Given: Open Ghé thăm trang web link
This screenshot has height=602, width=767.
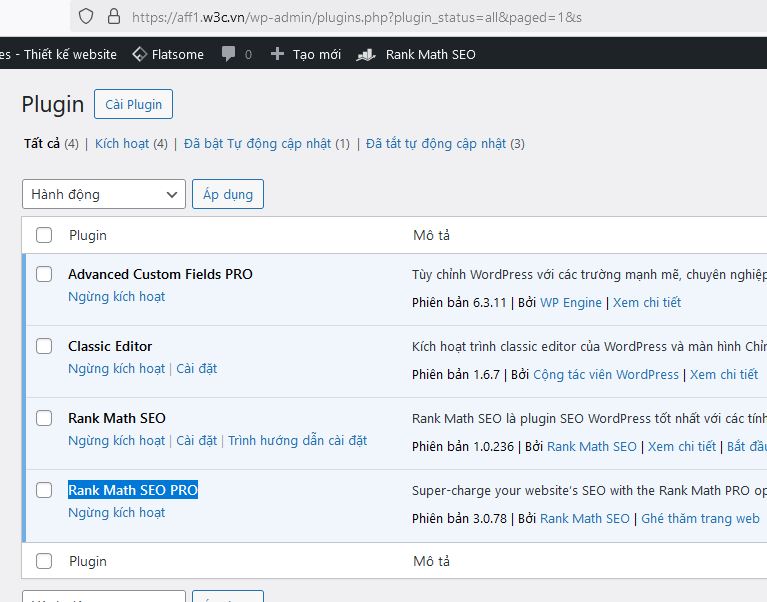Looking at the screenshot, I should pyautogui.click(x=700, y=518).
